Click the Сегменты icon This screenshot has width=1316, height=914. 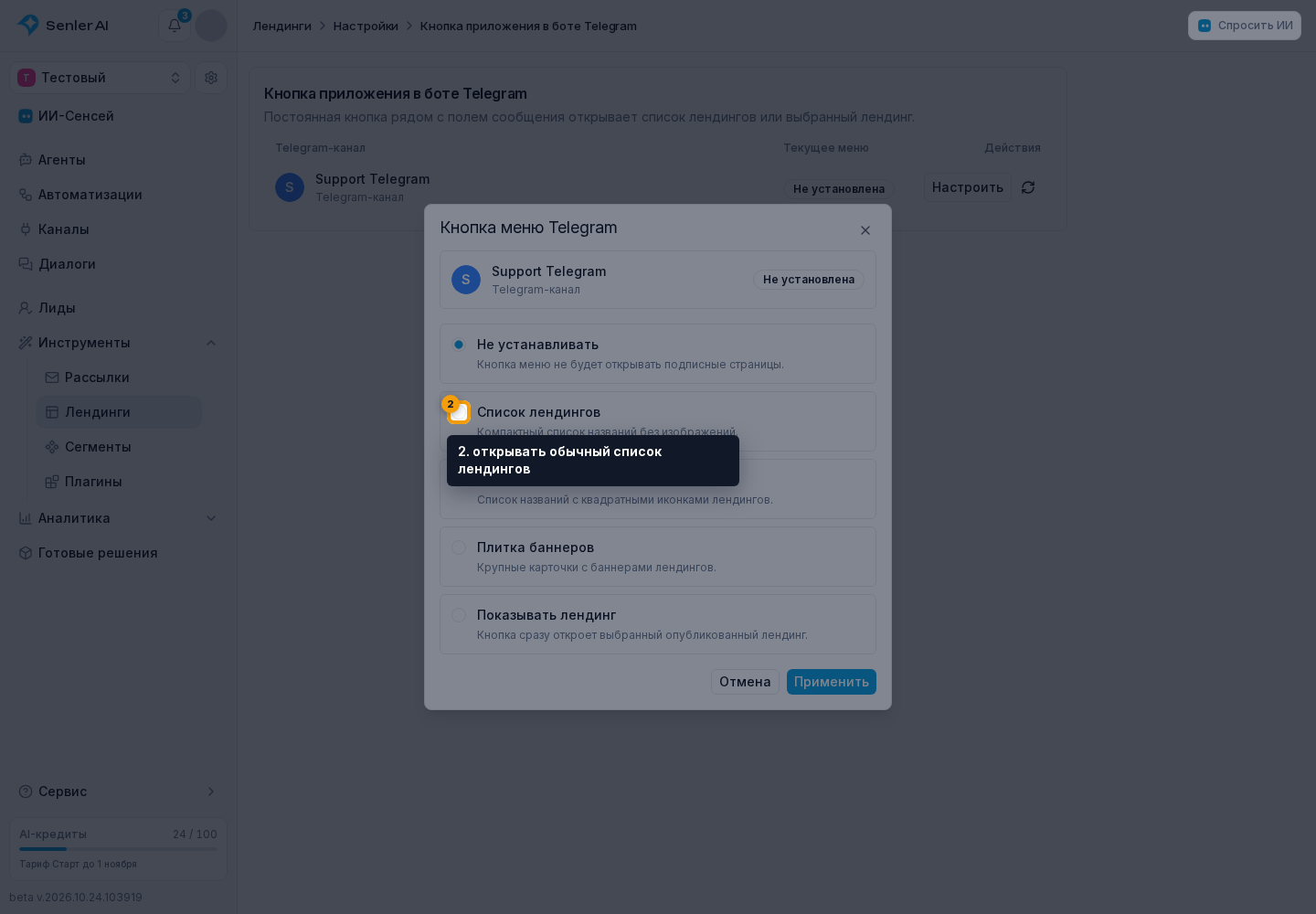[52, 447]
